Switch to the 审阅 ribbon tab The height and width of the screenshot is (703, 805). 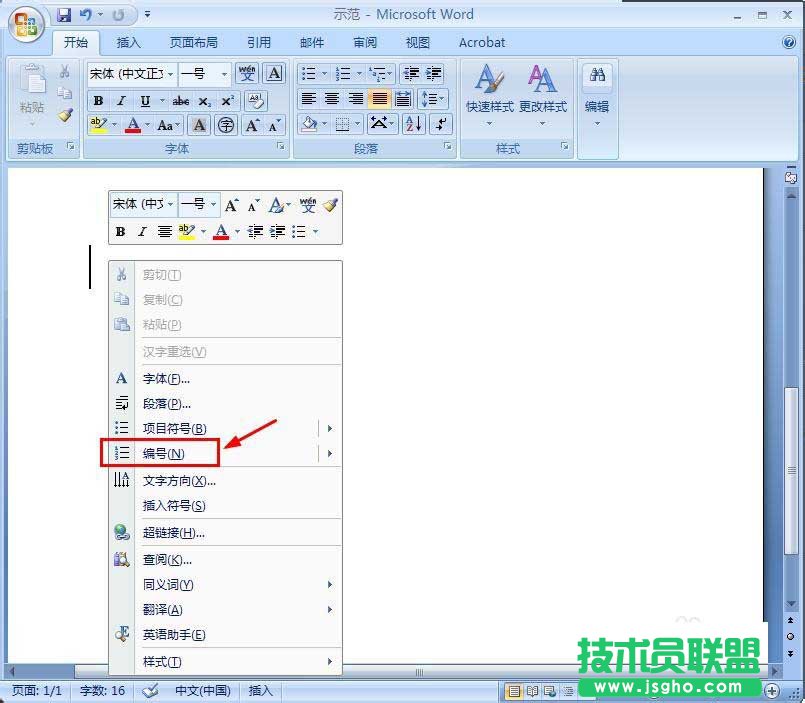(x=365, y=42)
